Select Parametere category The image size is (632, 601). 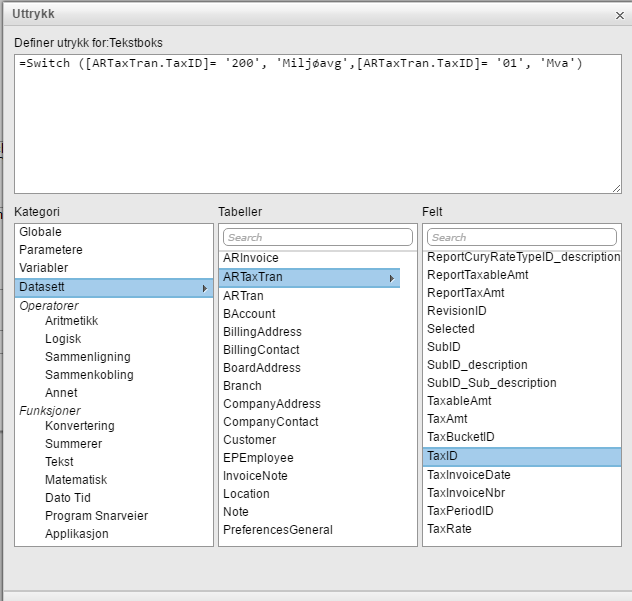pos(51,250)
